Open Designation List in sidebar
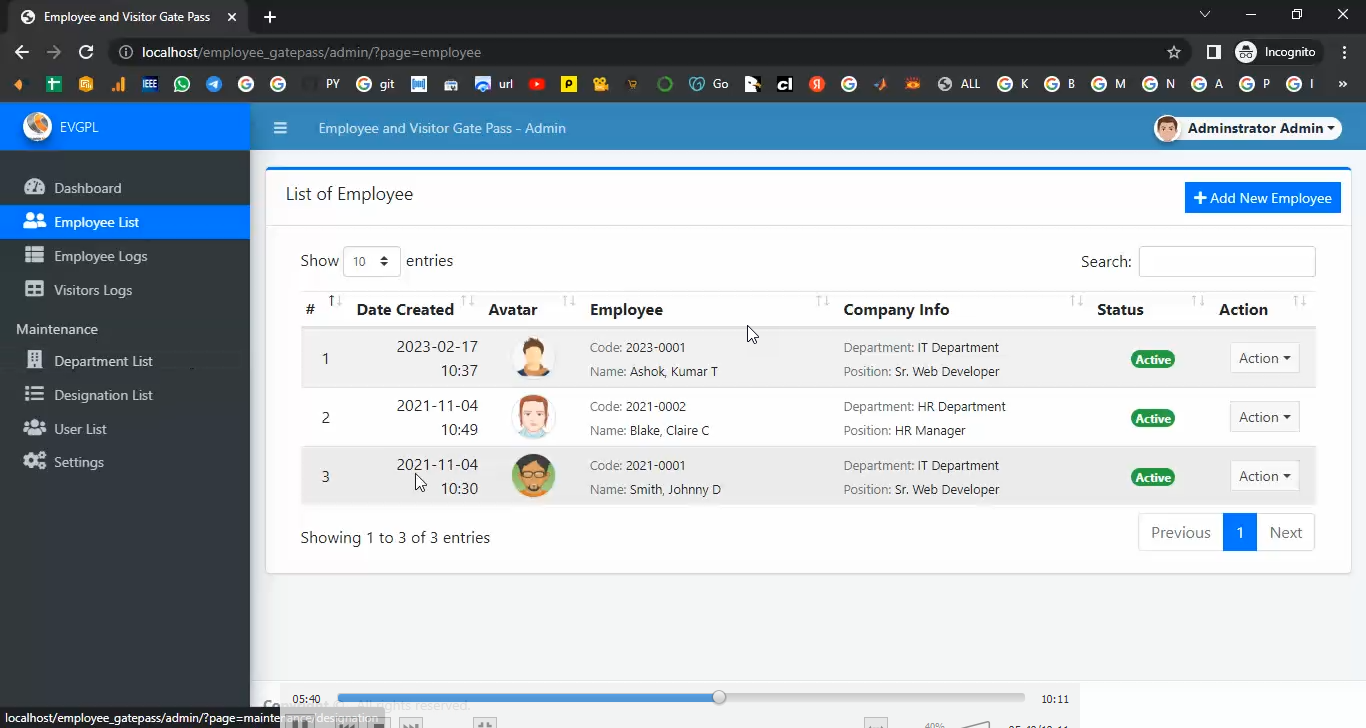Image resolution: width=1366 pixels, height=728 pixels. click(x=103, y=395)
